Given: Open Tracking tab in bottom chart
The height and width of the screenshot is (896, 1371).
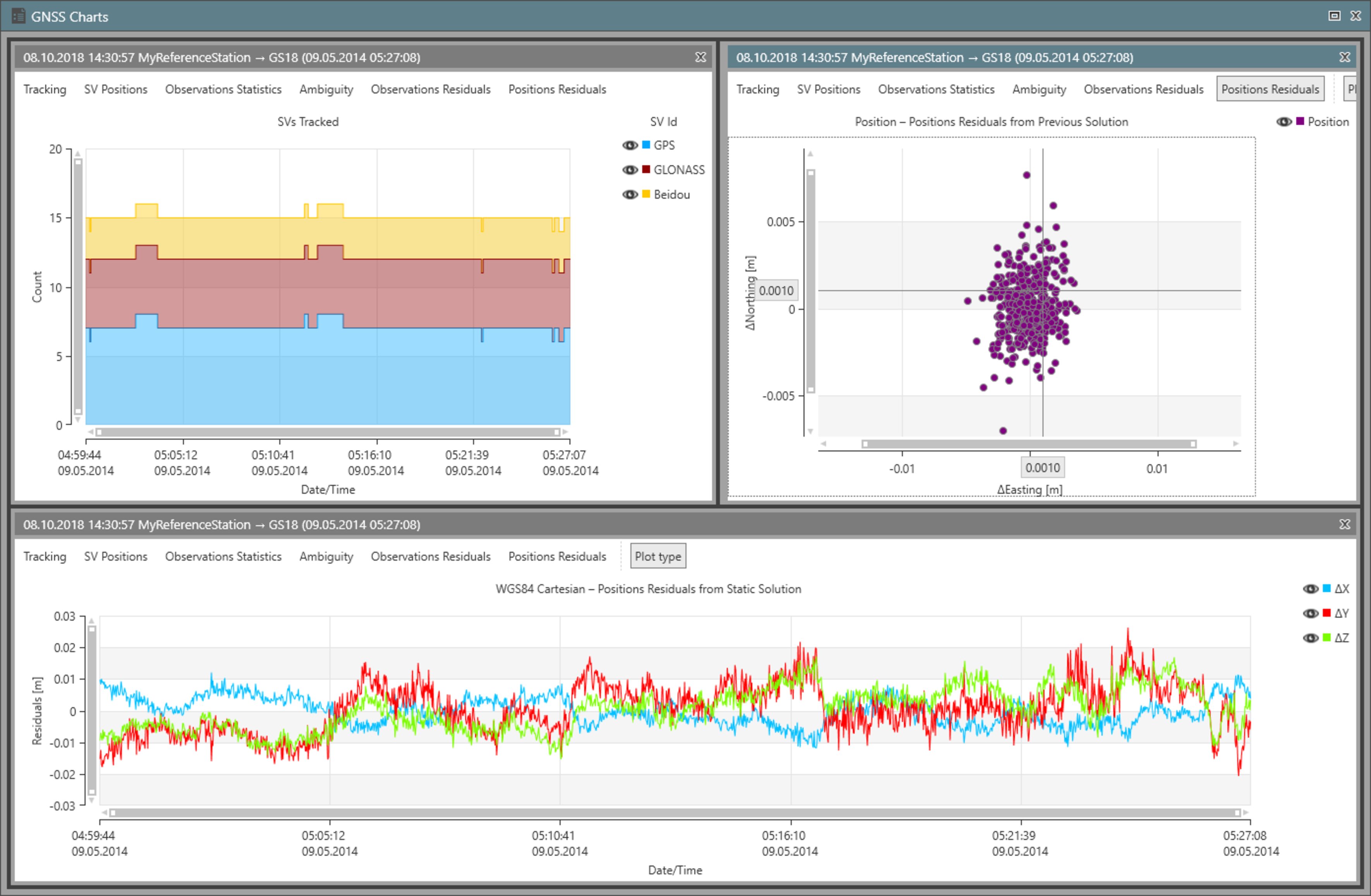Looking at the screenshot, I should 45,556.
